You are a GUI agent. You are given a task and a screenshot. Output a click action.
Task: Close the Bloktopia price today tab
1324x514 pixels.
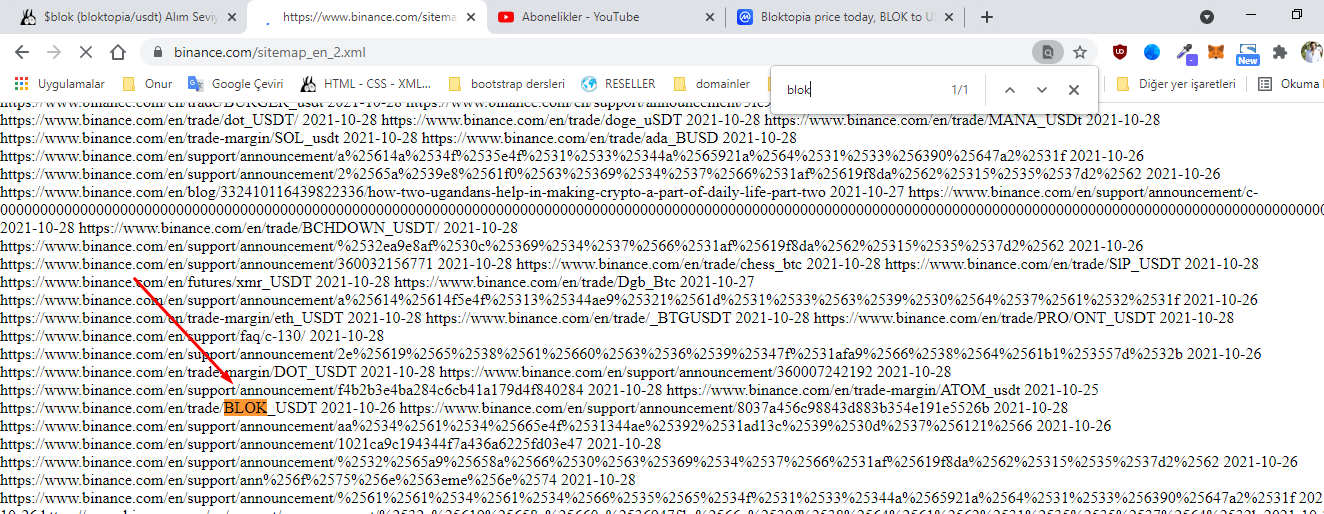click(x=949, y=17)
